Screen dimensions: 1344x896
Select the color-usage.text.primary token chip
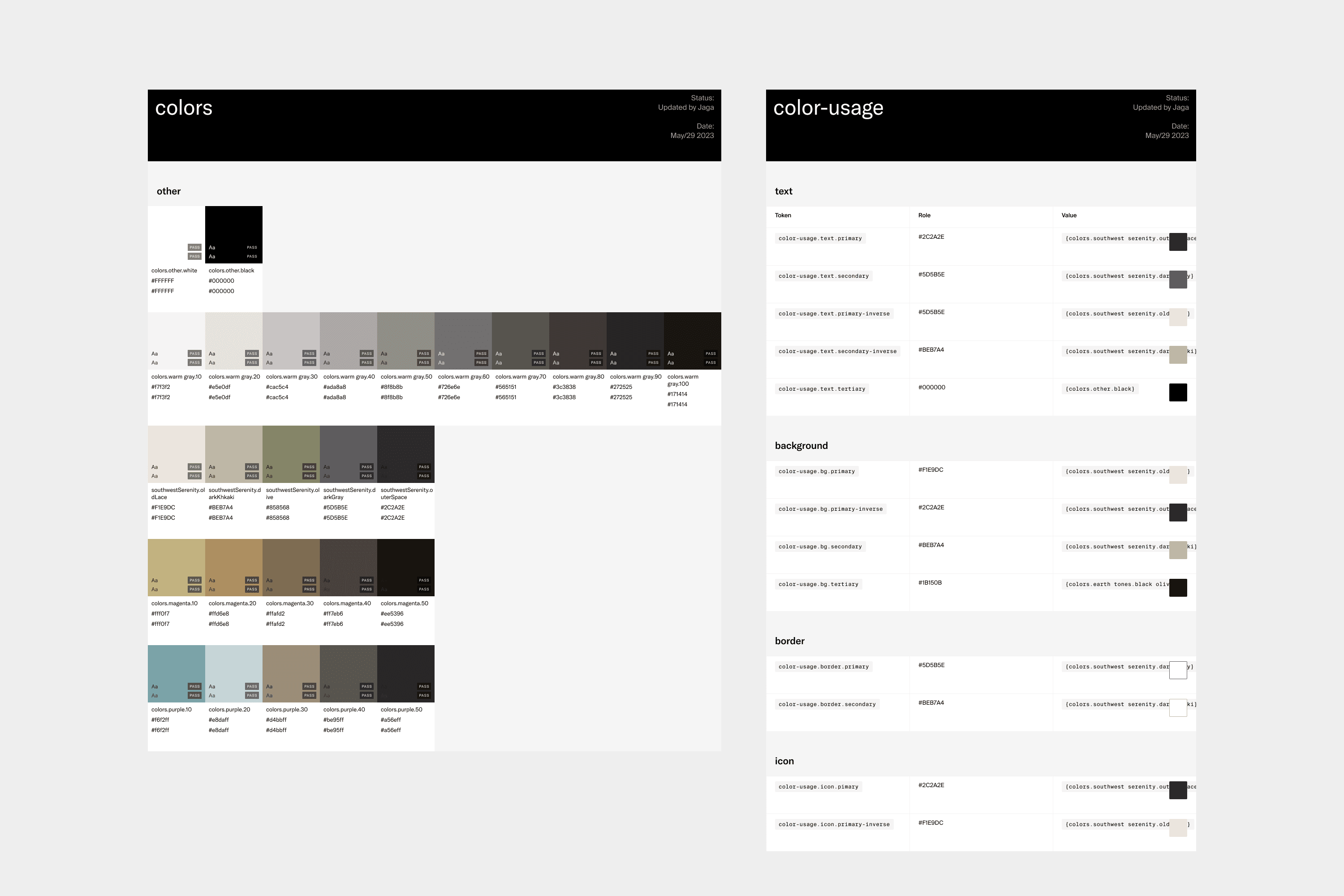pos(820,238)
